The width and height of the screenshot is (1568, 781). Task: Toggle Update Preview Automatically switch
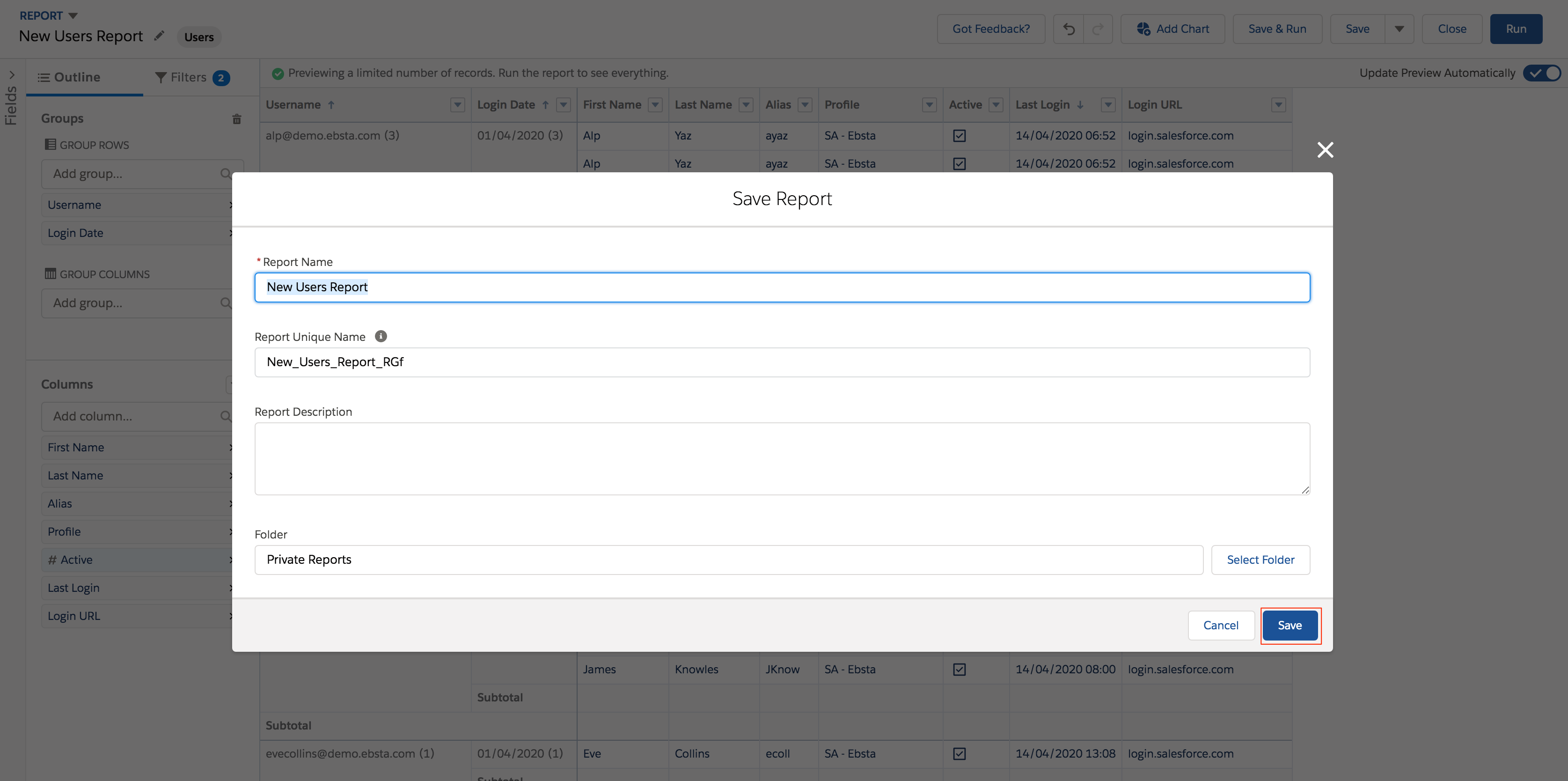point(1542,73)
